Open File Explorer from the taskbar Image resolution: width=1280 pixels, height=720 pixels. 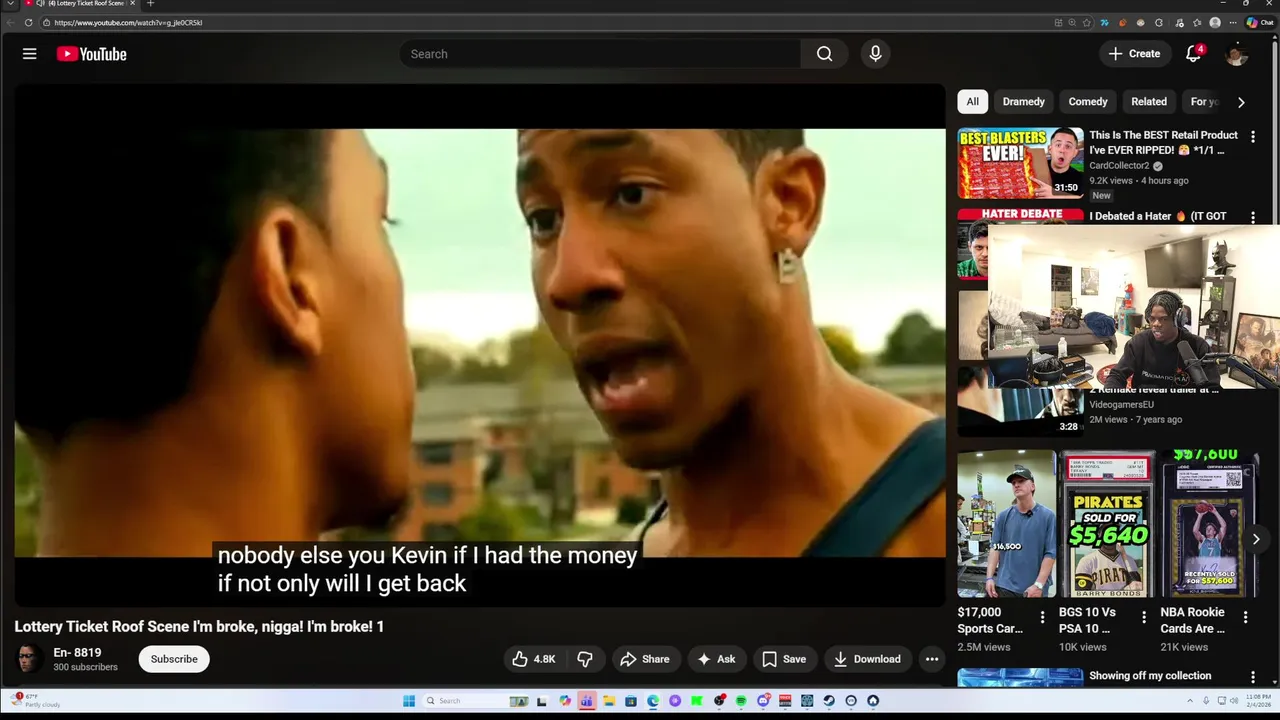pos(608,701)
